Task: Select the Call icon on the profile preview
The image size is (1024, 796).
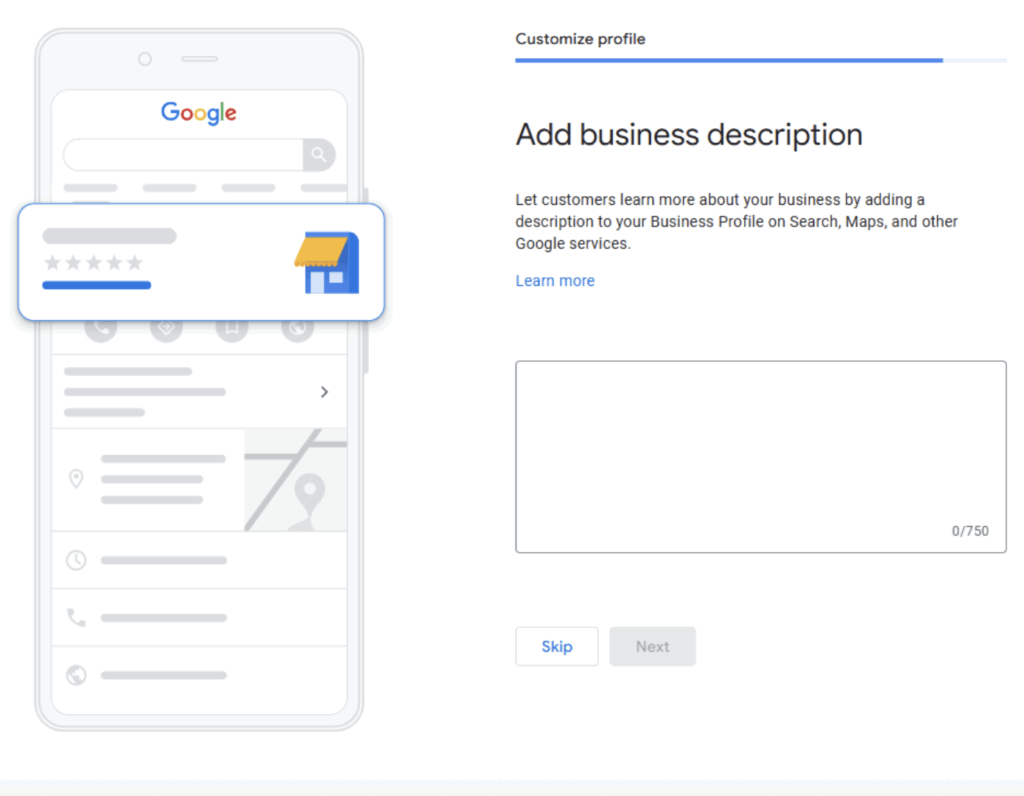Action: coord(101,327)
